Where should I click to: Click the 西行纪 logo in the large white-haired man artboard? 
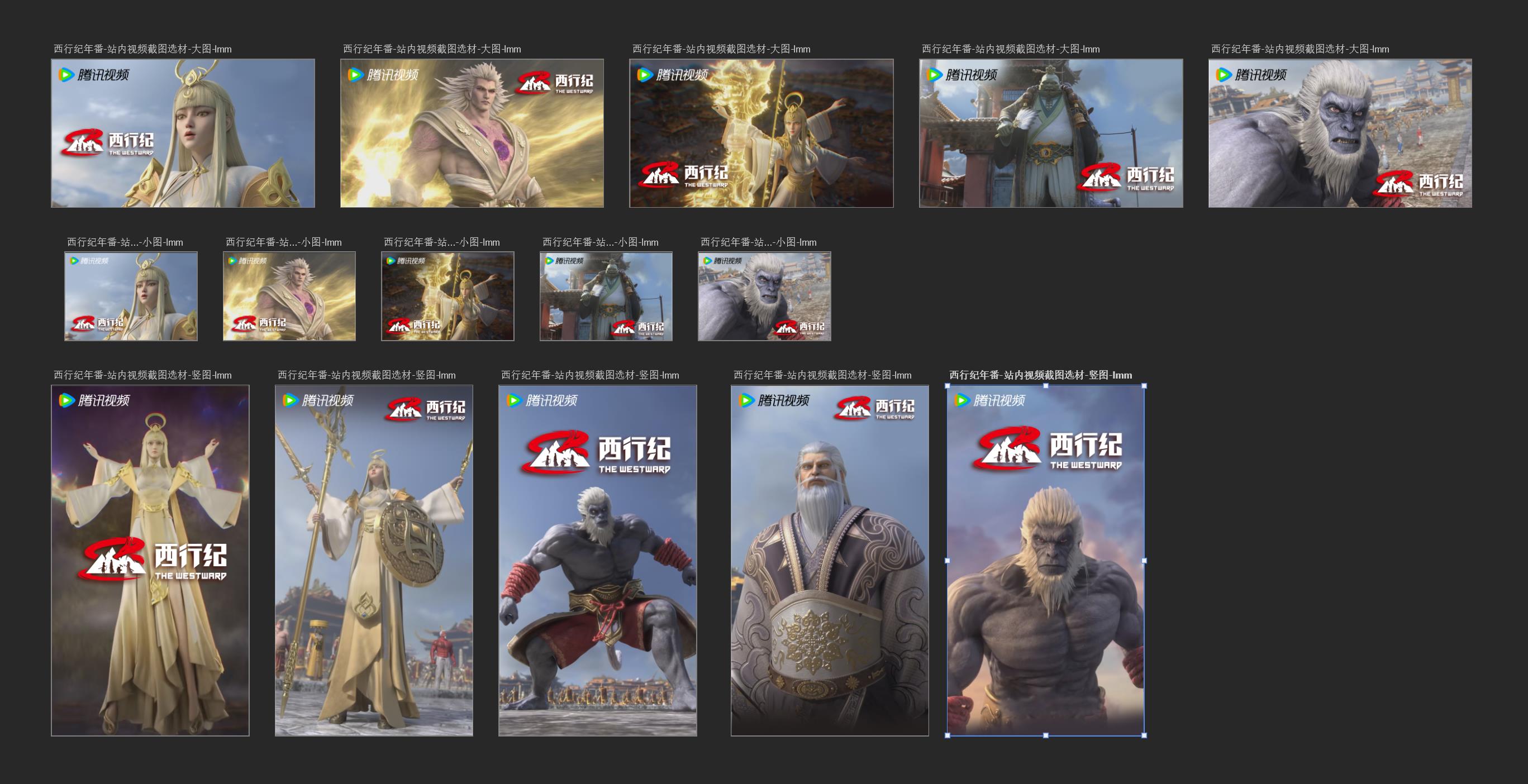[555, 83]
